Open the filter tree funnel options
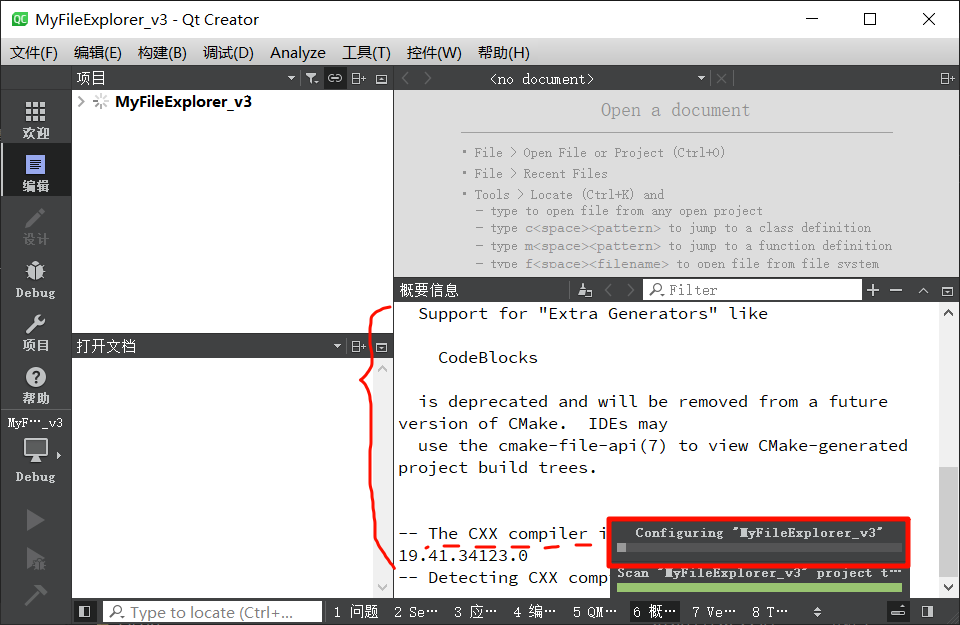Viewport: 960px width, 625px height. pyautogui.click(x=312, y=78)
